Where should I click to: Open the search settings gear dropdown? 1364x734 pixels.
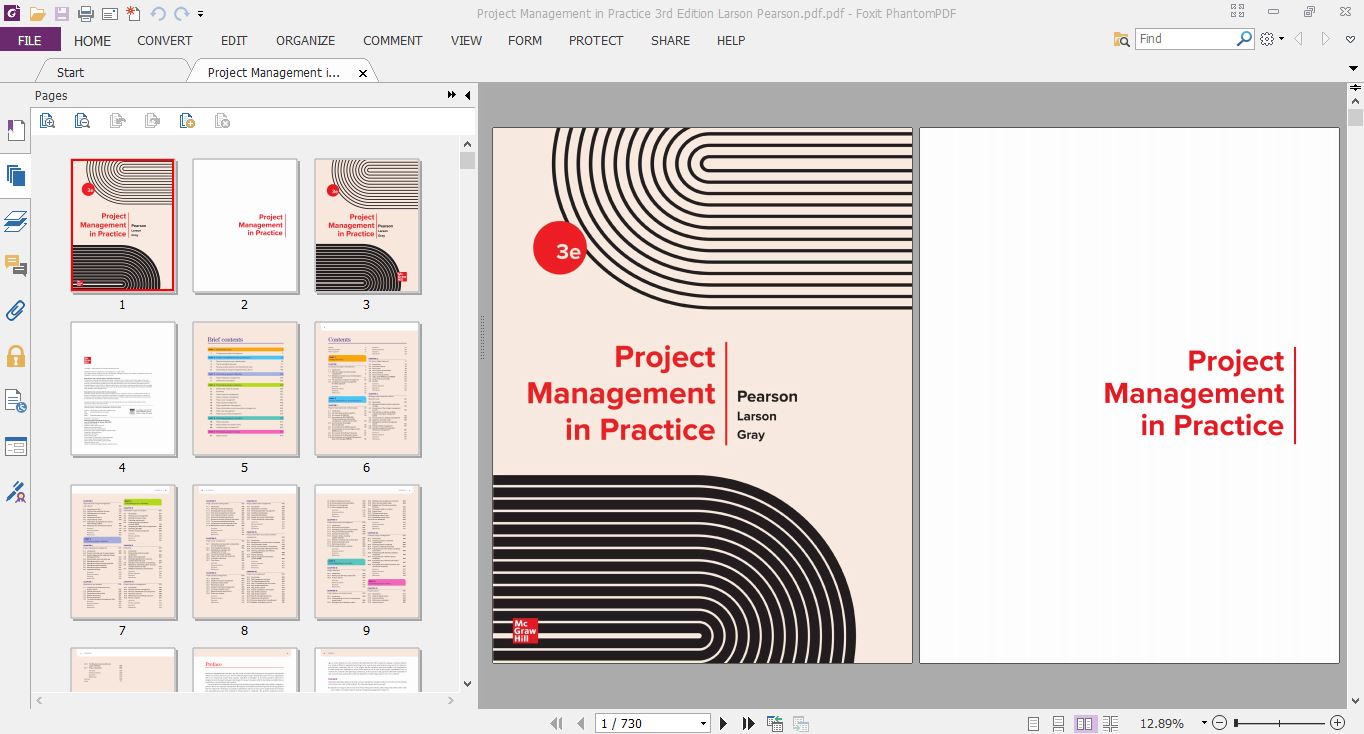coord(1272,39)
